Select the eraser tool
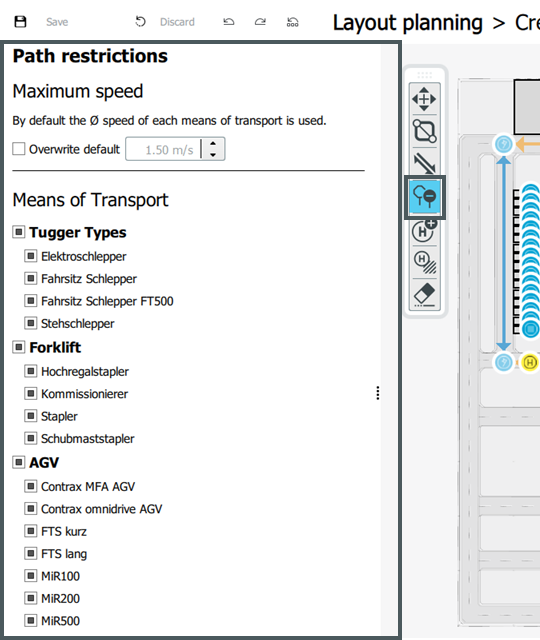This screenshot has width=540, height=640. [424, 295]
